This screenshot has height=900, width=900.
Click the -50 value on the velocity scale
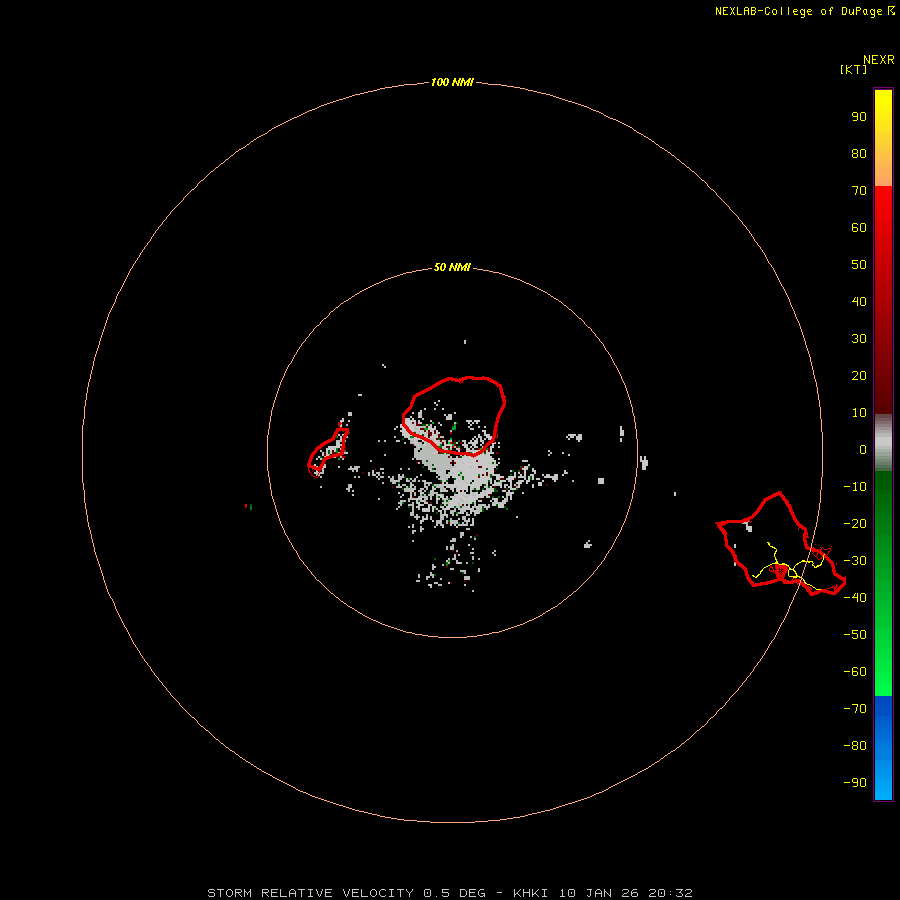(855, 635)
